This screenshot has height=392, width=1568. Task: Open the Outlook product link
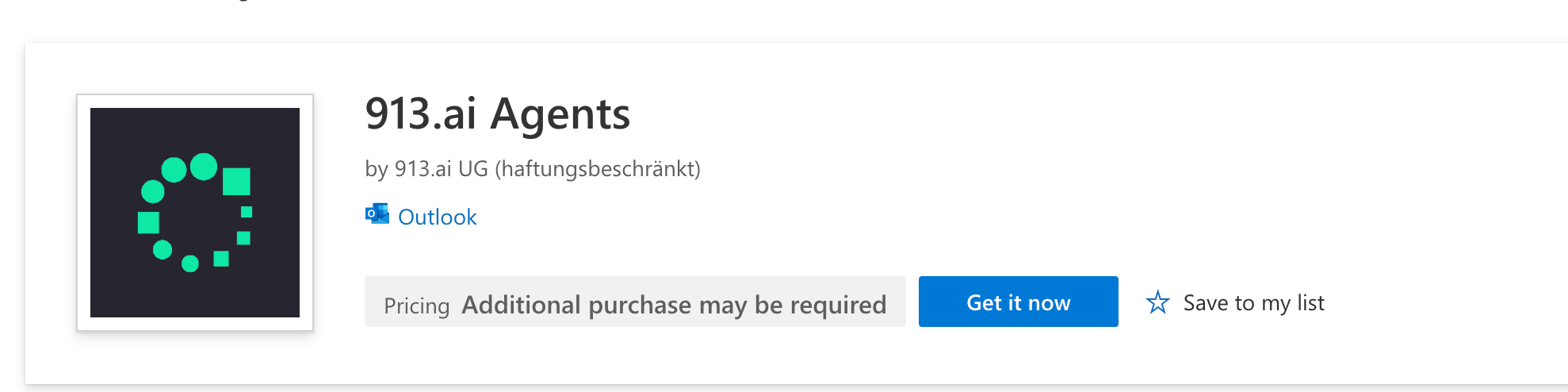tap(437, 217)
